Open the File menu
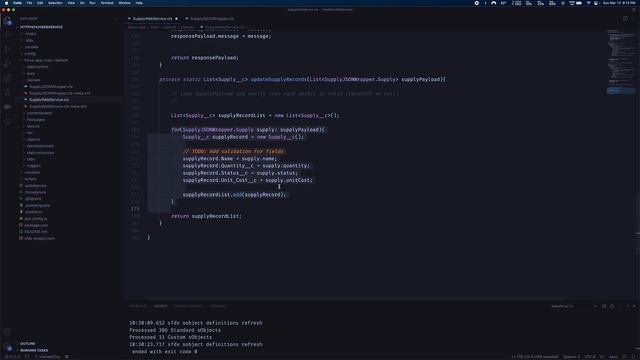 [x=29, y=3]
